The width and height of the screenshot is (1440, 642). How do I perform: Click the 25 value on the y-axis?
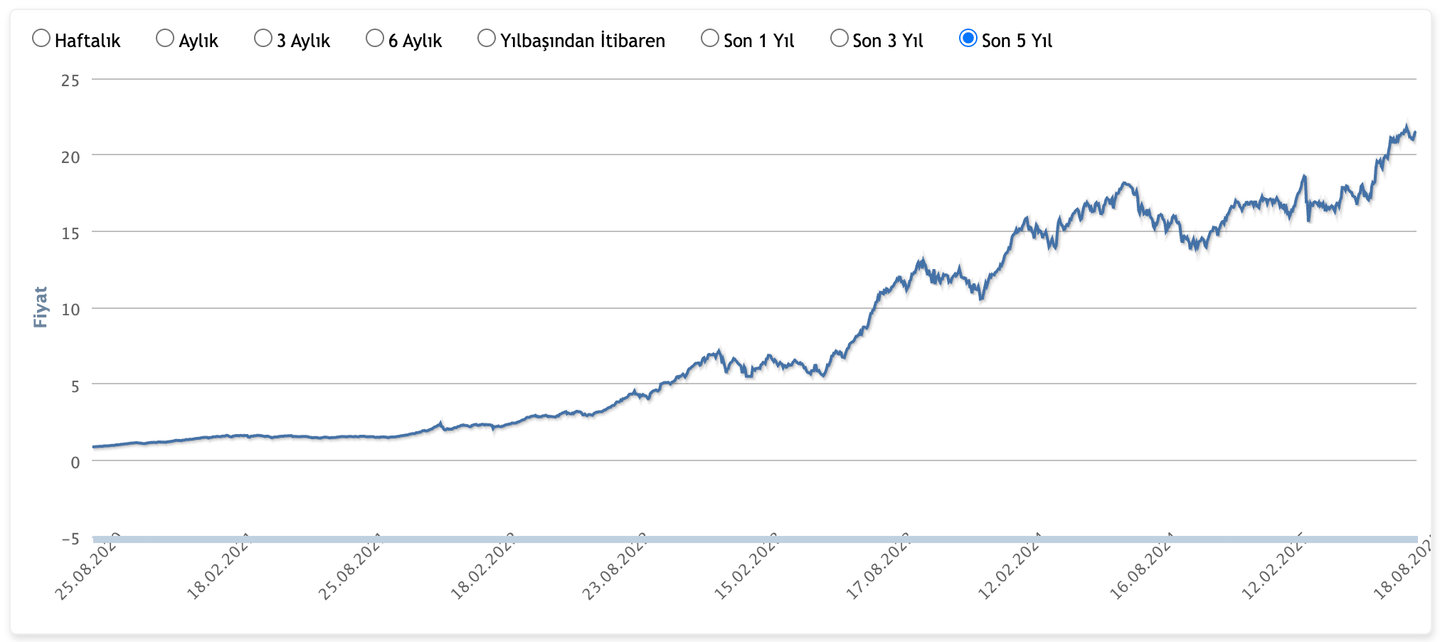pos(70,79)
